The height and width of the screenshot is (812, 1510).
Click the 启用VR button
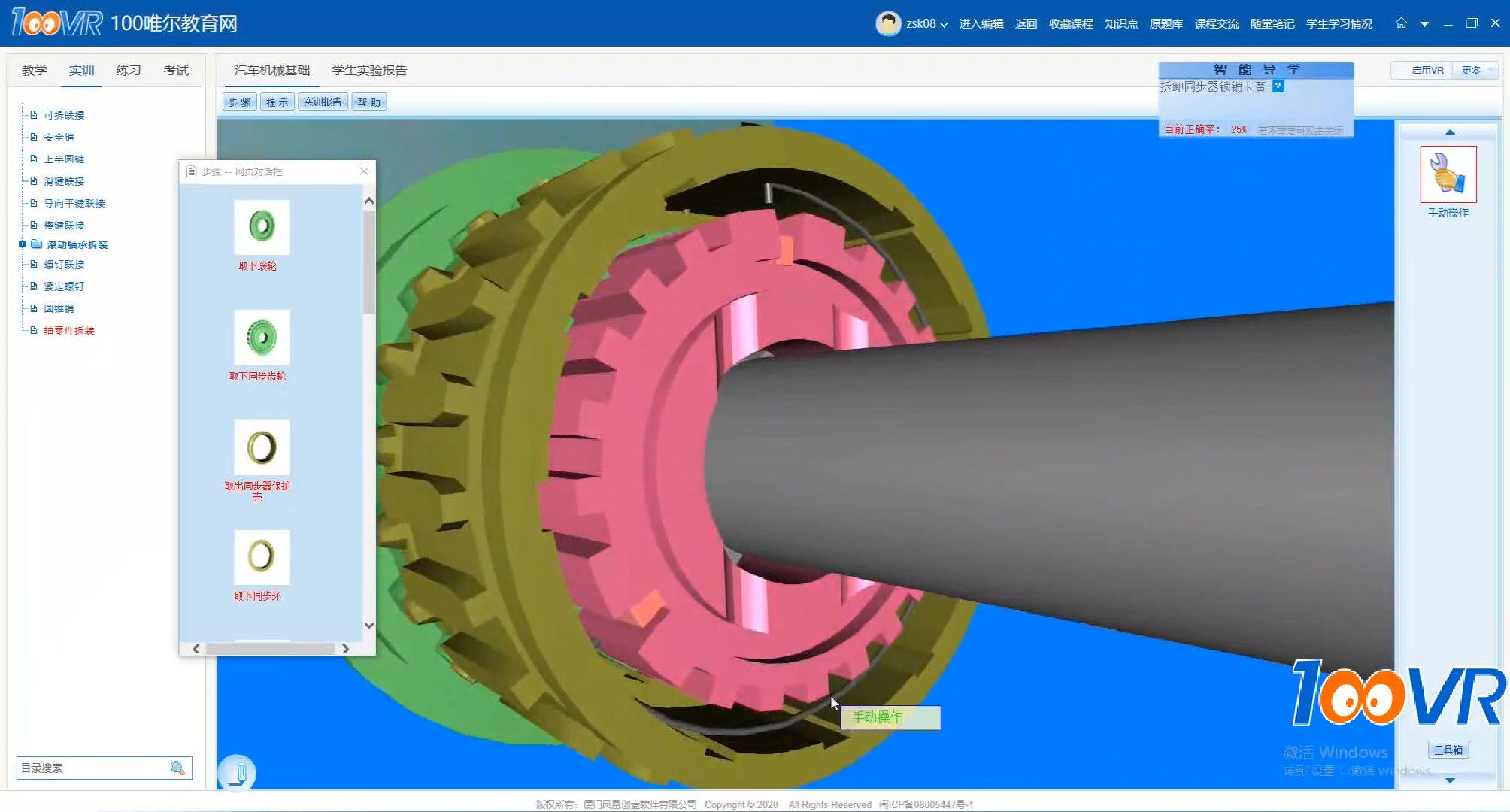coord(1426,70)
